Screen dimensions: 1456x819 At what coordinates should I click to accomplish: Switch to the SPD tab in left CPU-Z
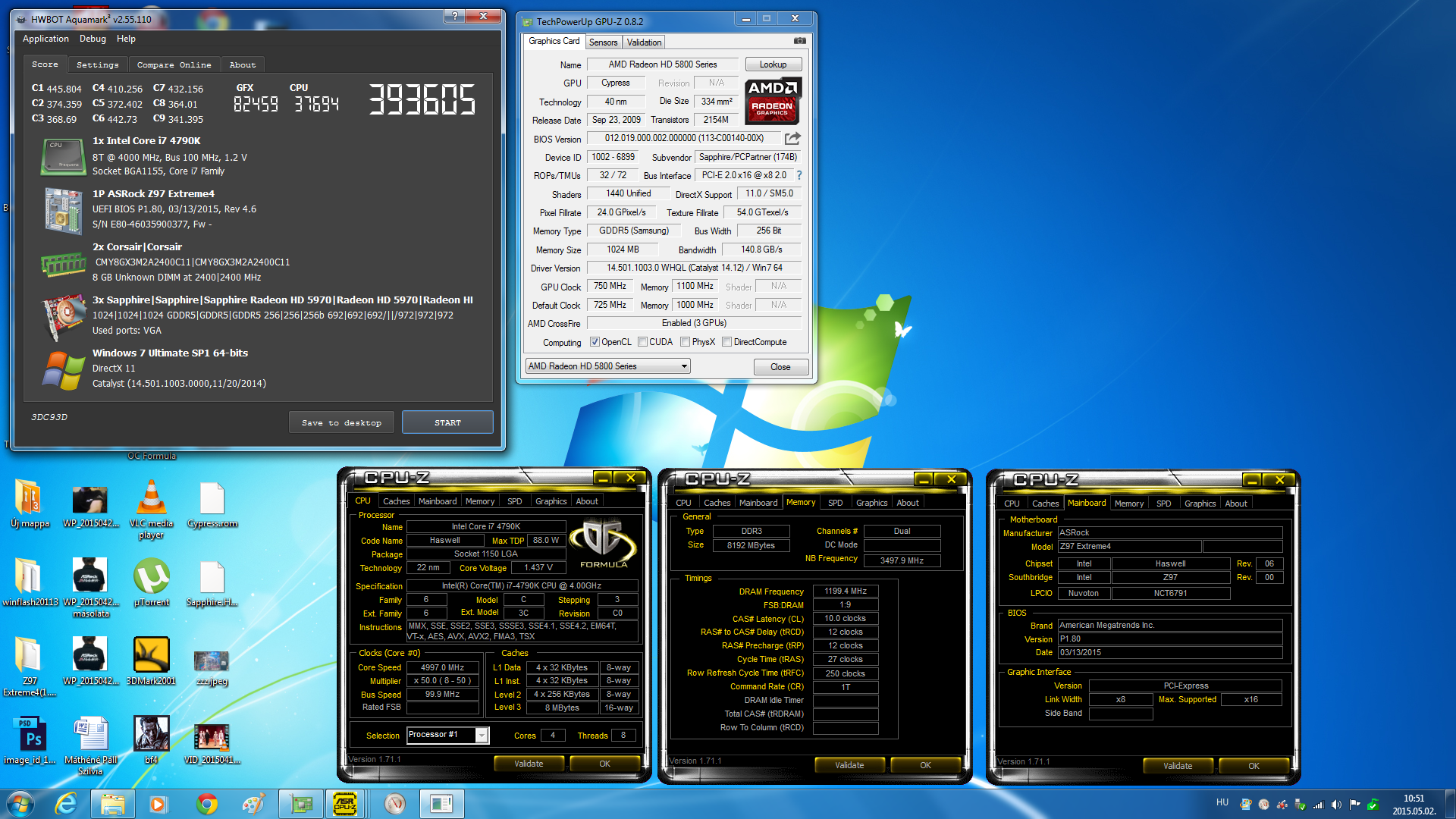pyautogui.click(x=514, y=501)
